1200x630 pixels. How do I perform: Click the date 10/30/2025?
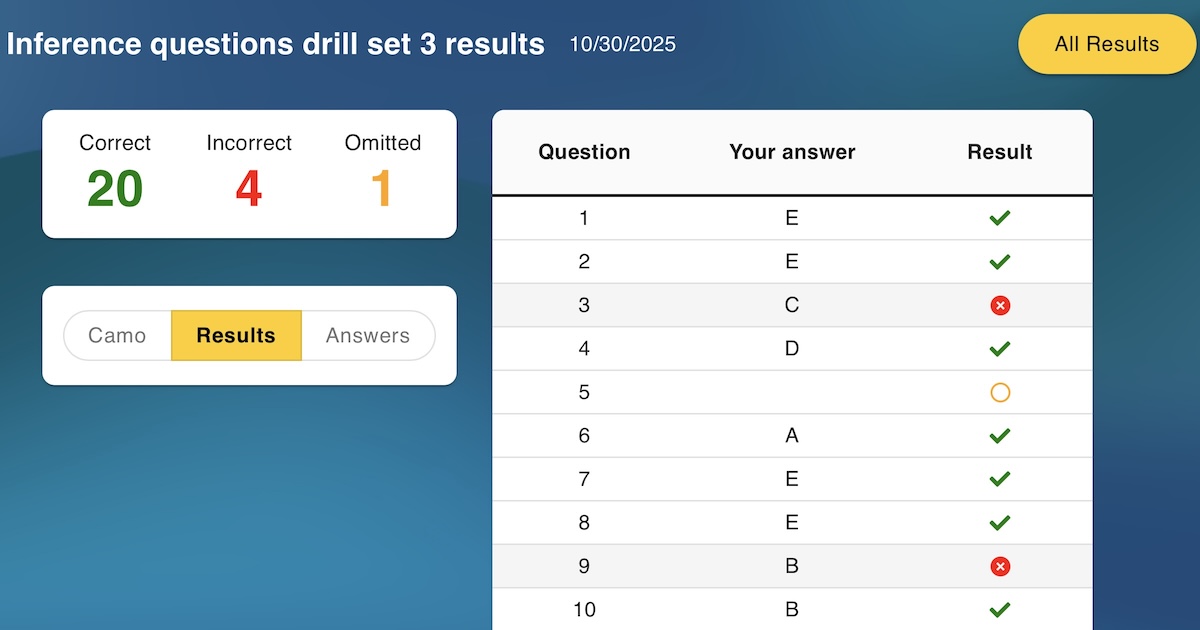(622, 44)
